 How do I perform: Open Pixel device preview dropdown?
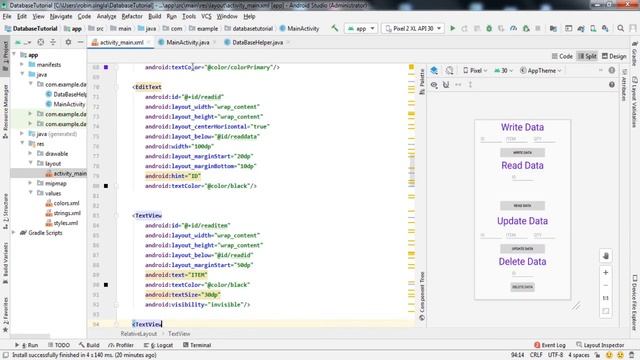[475, 71]
